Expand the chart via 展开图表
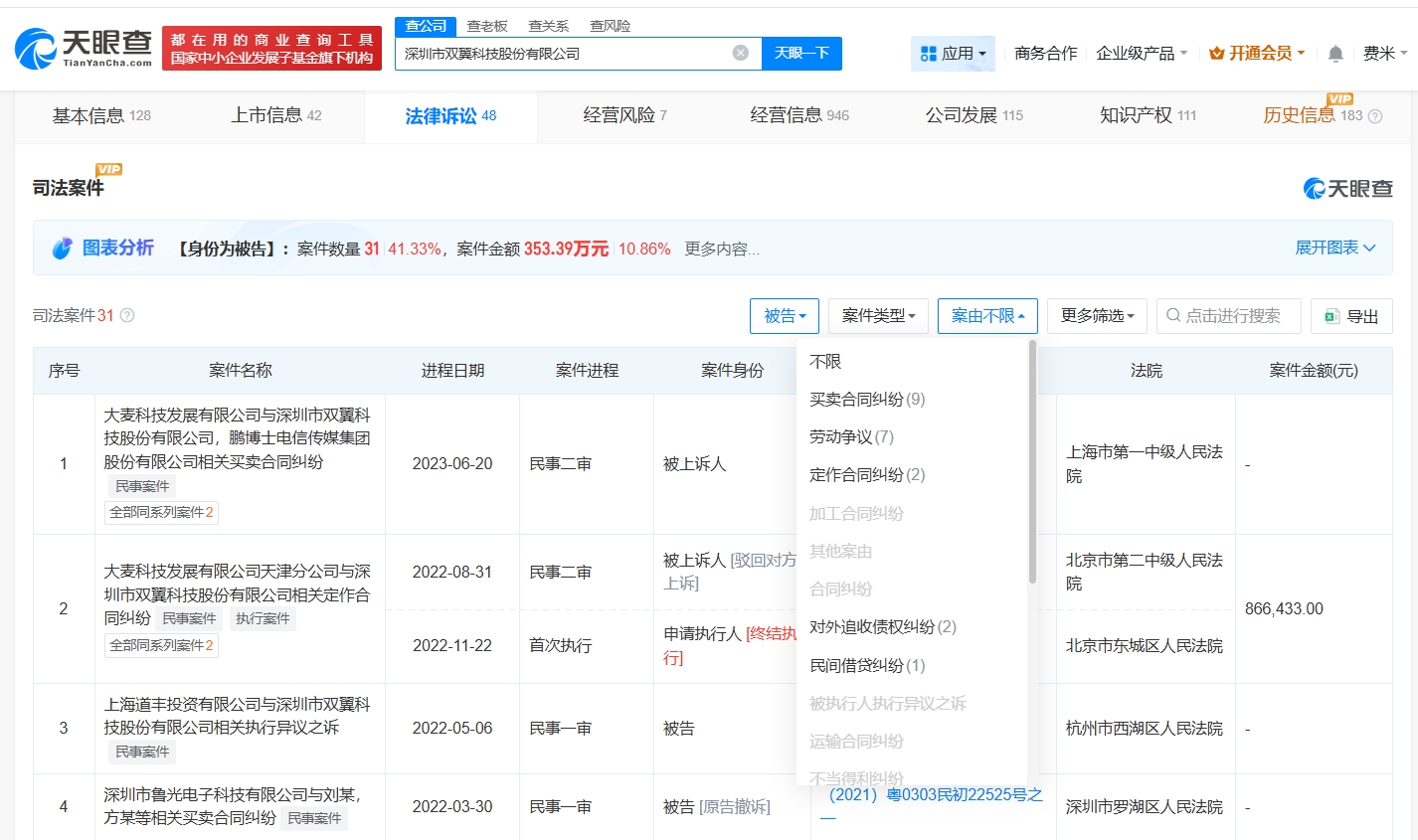This screenshot has width=1418, height=840. [1335, 246]
